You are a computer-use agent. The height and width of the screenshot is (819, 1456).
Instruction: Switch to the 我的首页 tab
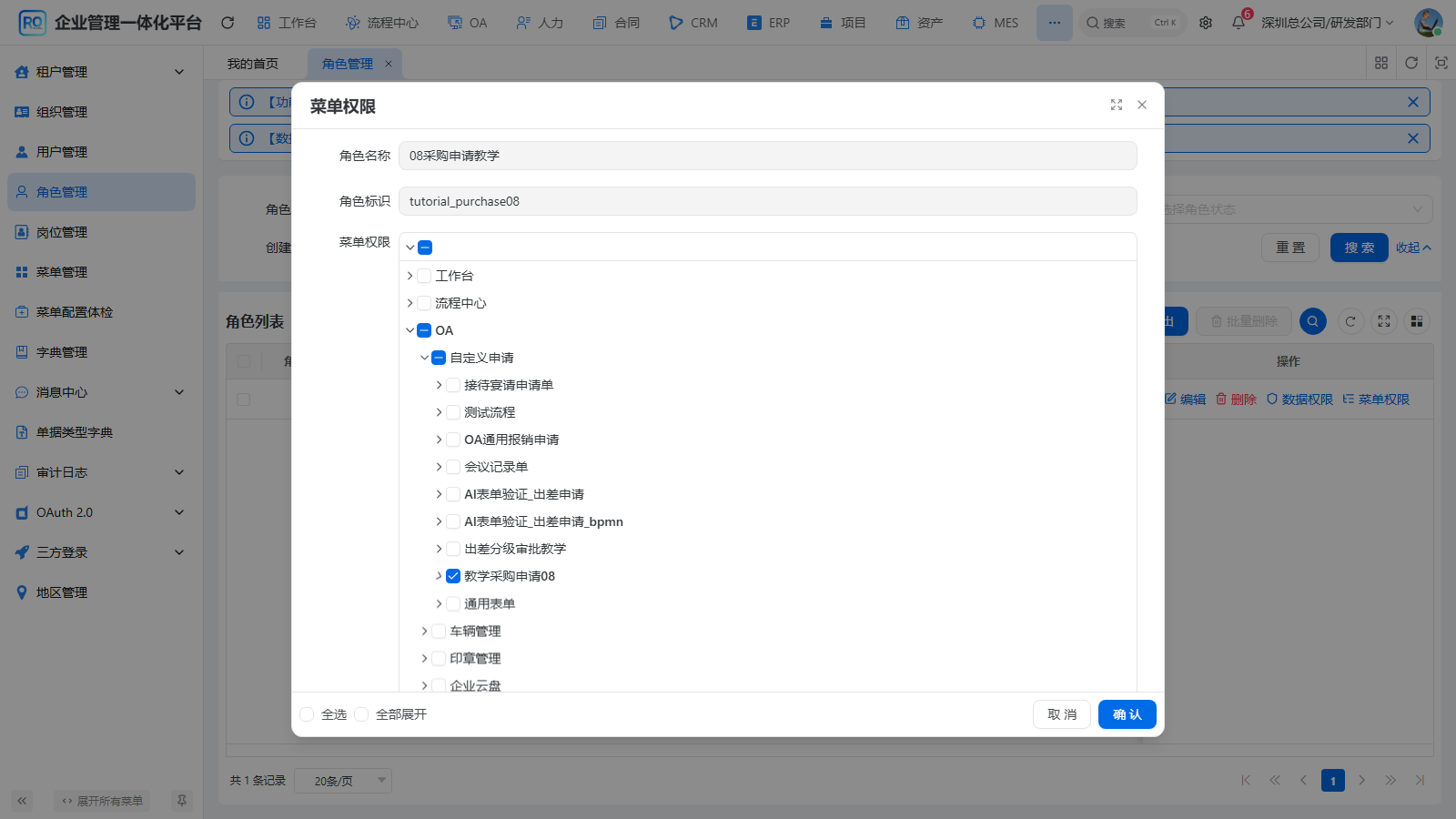pos(253,64)
